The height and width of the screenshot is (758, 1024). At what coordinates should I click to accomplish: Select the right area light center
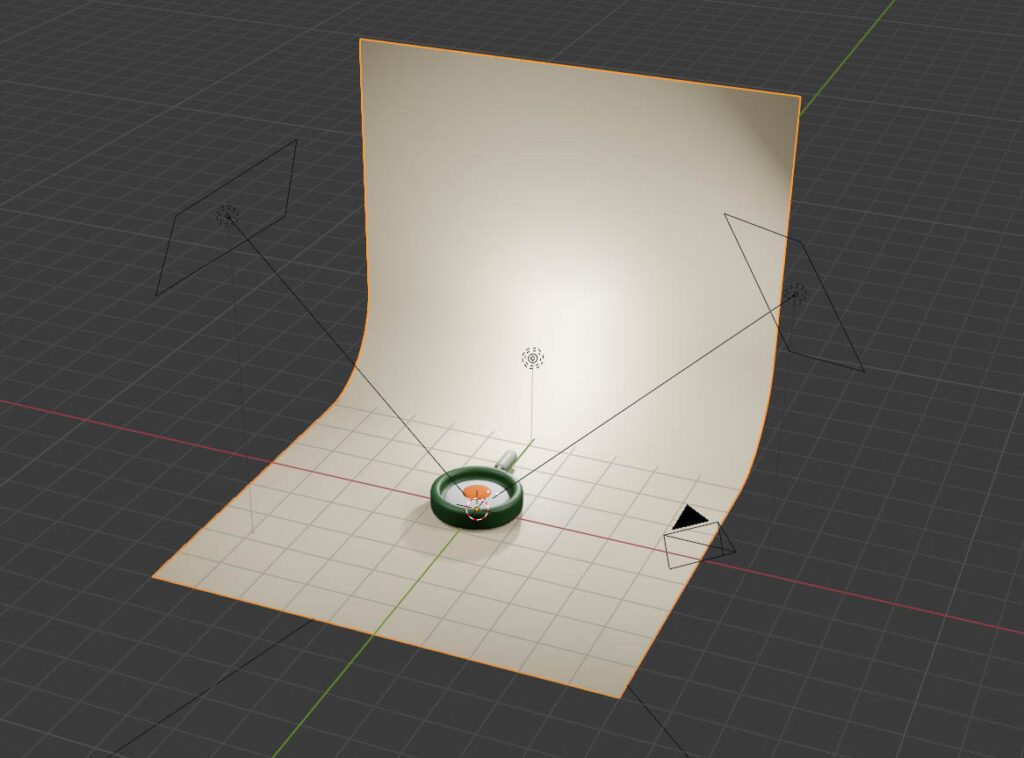pyautogui.click(x=796, y=293)
